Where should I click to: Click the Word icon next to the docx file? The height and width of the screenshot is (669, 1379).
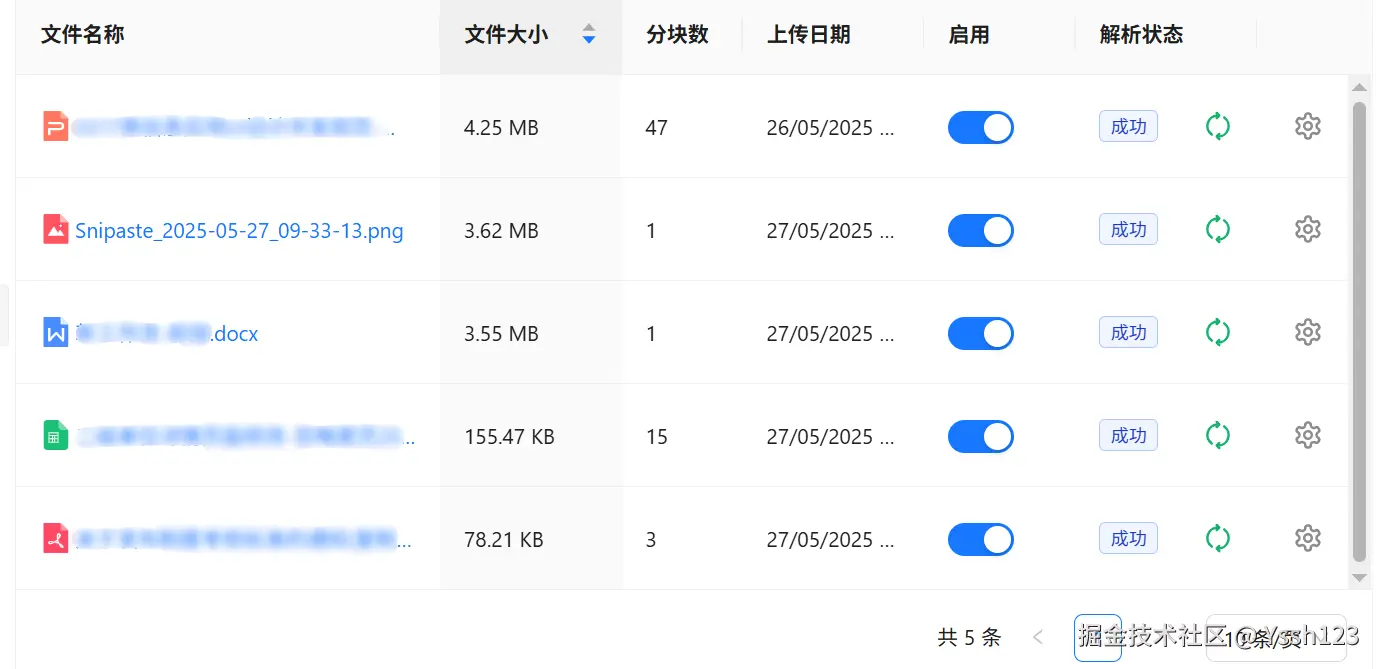[58, 332]
